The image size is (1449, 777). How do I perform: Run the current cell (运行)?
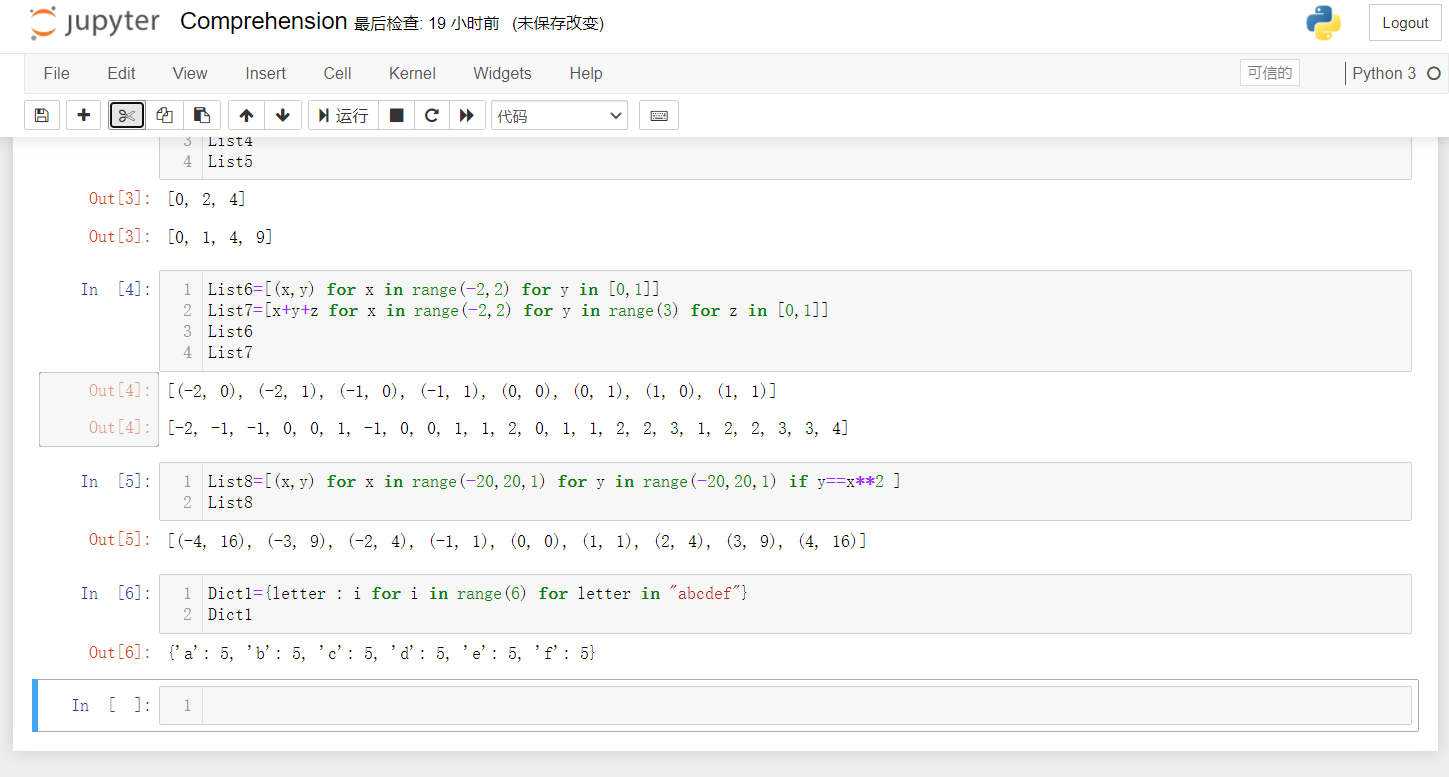coord(343,116)
